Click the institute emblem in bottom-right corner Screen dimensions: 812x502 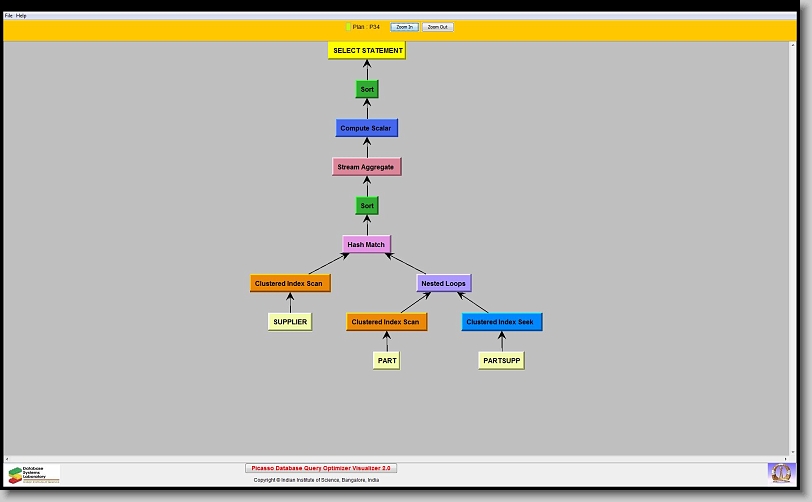780,472
